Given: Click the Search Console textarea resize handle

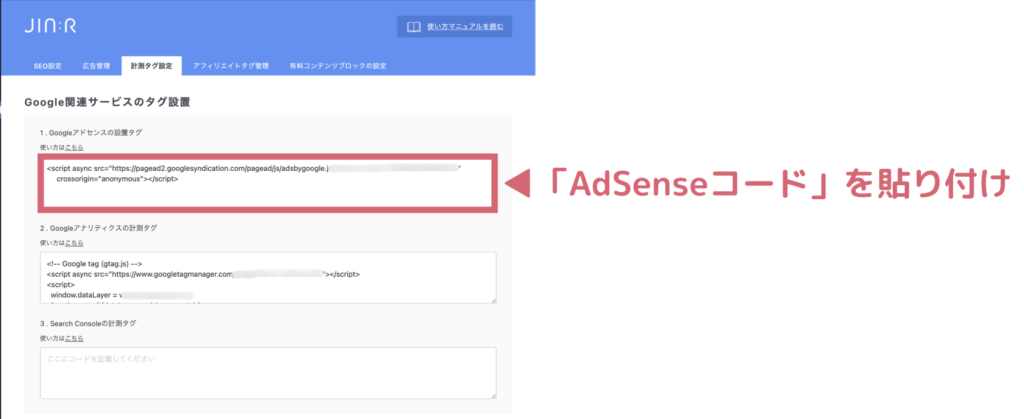Looking at the screenshot, I should coord(493,396).
